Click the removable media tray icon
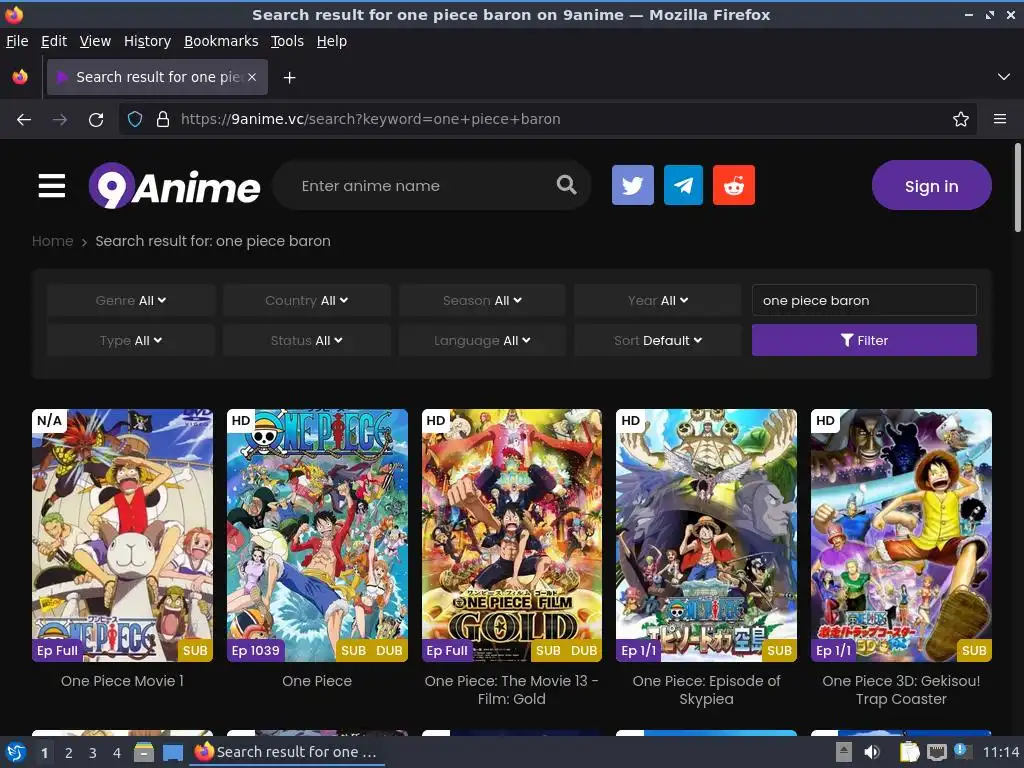 coord(843,752)
